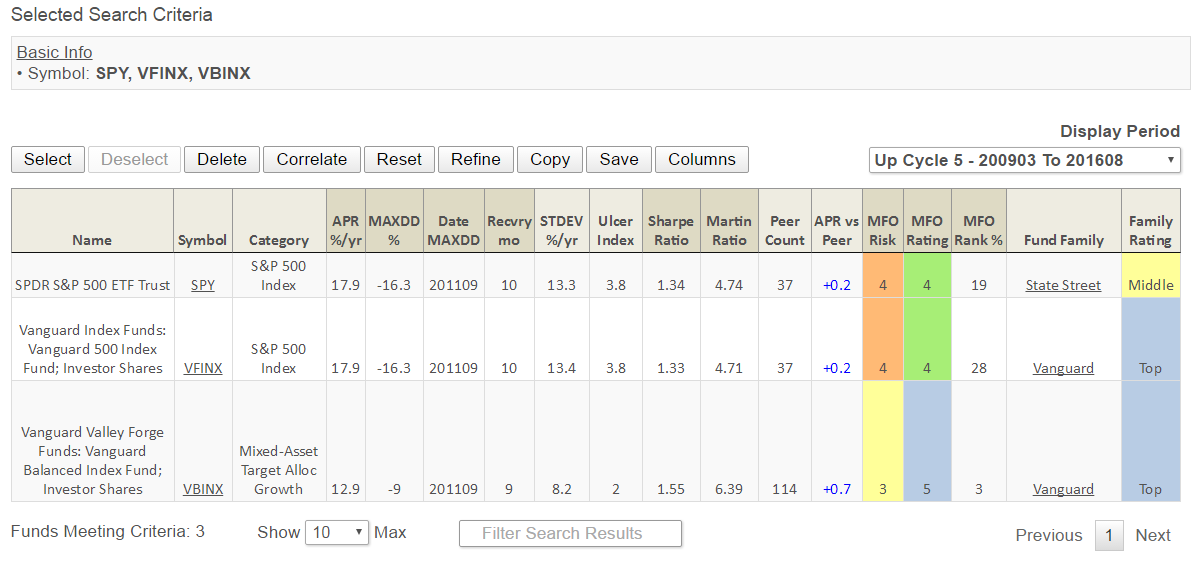Open the Refine search option
Image resolution: width=1195 pixels, height=562 pixels.
tap(475, 160)
